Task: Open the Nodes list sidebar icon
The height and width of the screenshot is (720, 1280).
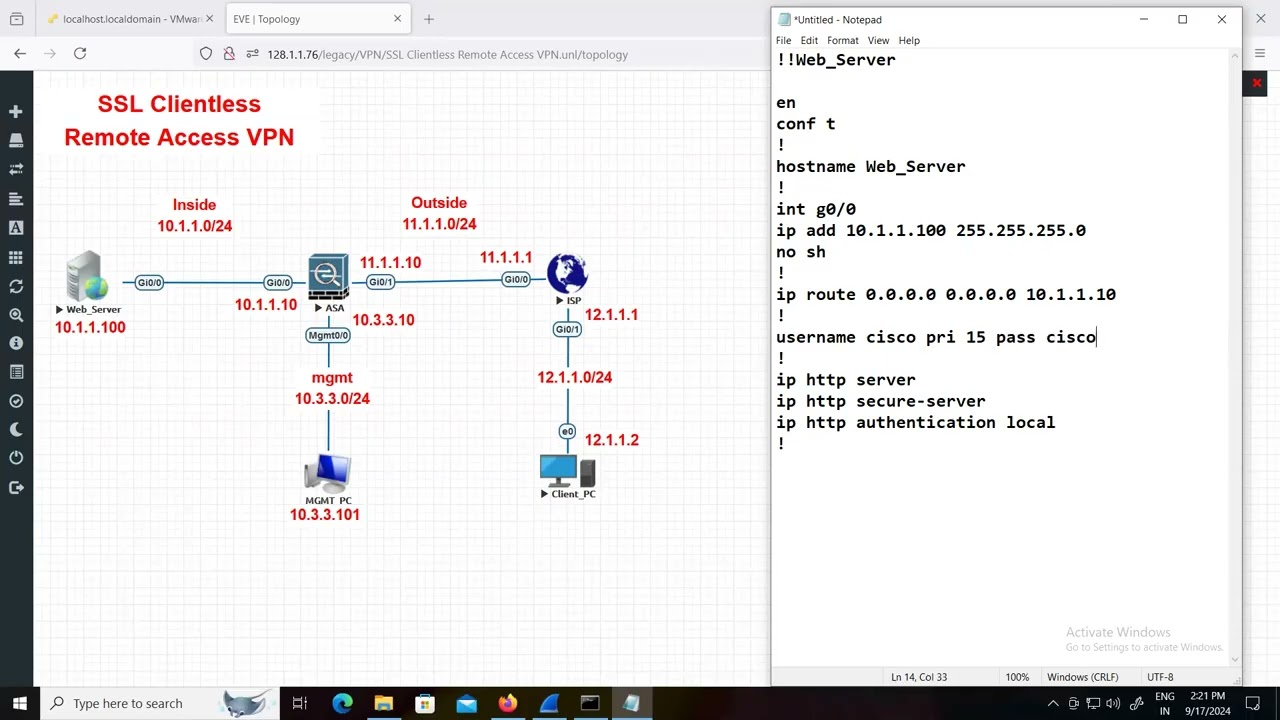Action: coord(15,140)
